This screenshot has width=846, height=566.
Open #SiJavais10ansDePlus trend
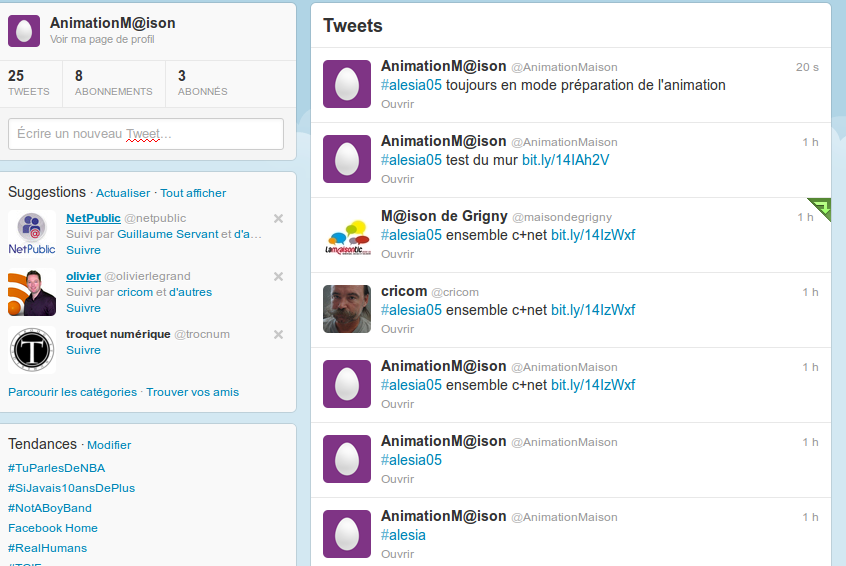click(72, 488)
